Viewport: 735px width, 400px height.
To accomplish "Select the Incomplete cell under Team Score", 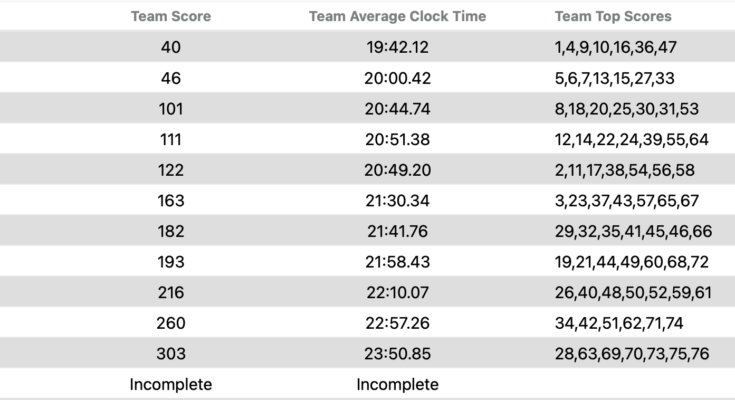I will [x=171, y=384].
